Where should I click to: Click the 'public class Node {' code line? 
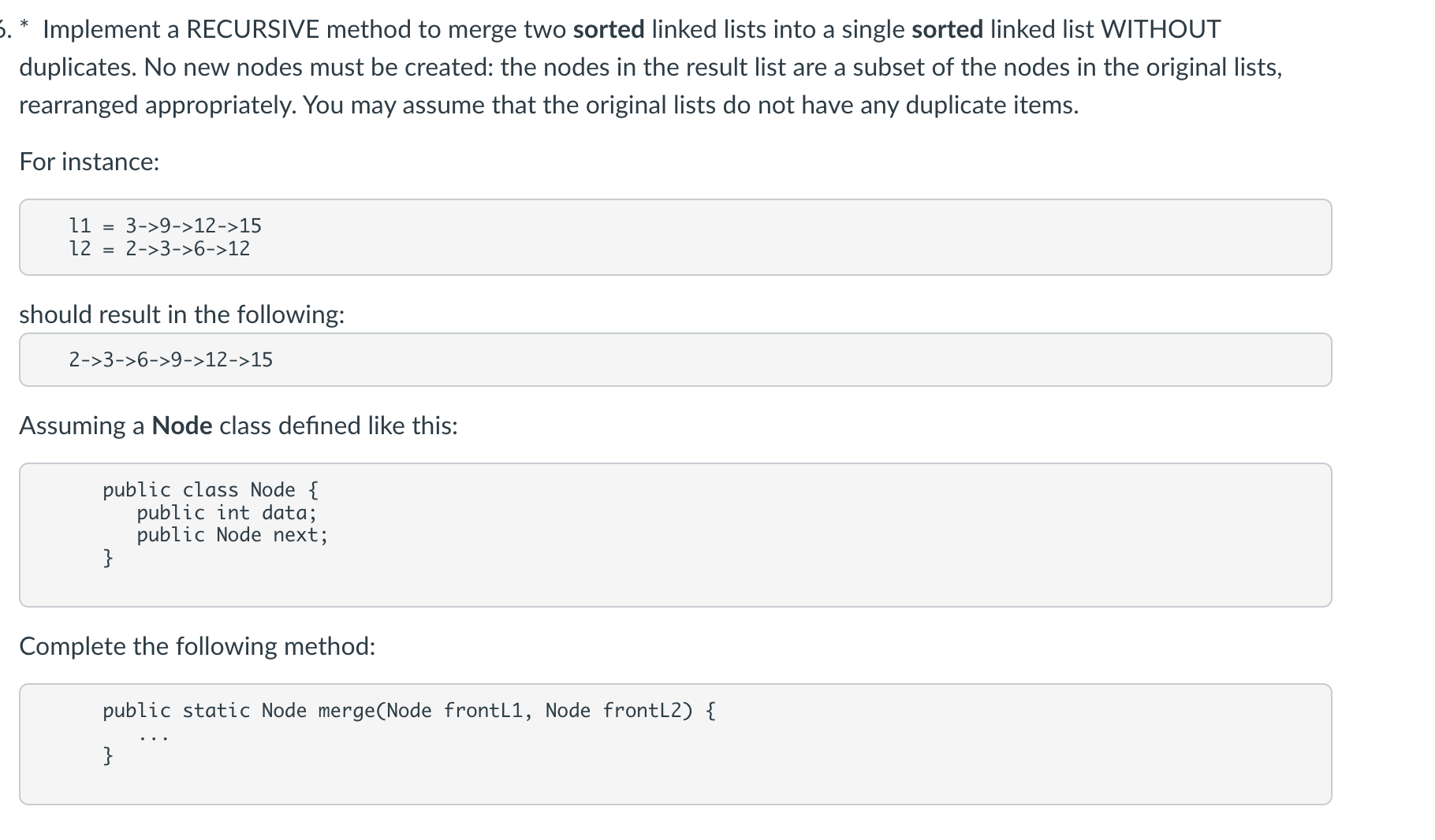(211, 490)
